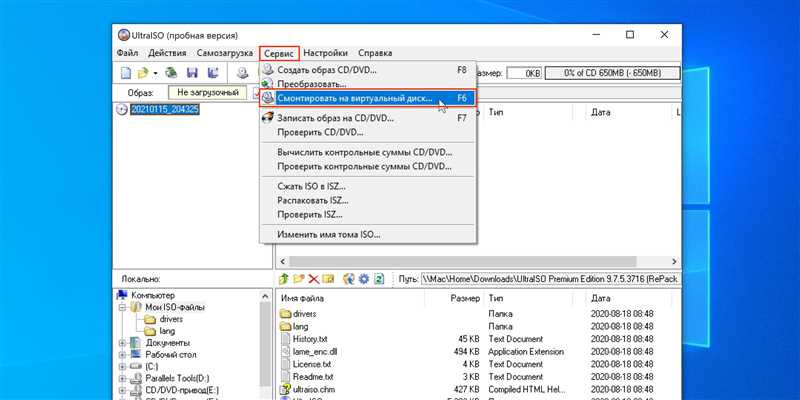800x400 pixels.
Task: Sort local list by Размер column
Action: 465,298
